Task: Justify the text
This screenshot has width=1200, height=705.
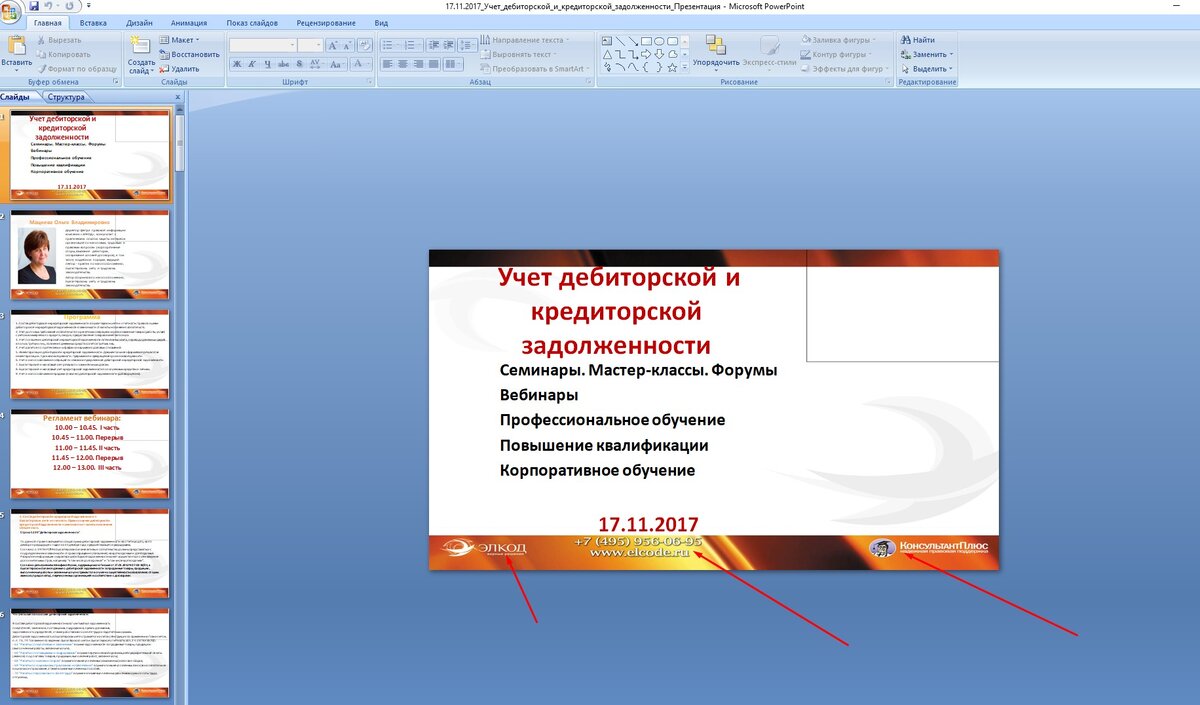Action: point(433,64)
